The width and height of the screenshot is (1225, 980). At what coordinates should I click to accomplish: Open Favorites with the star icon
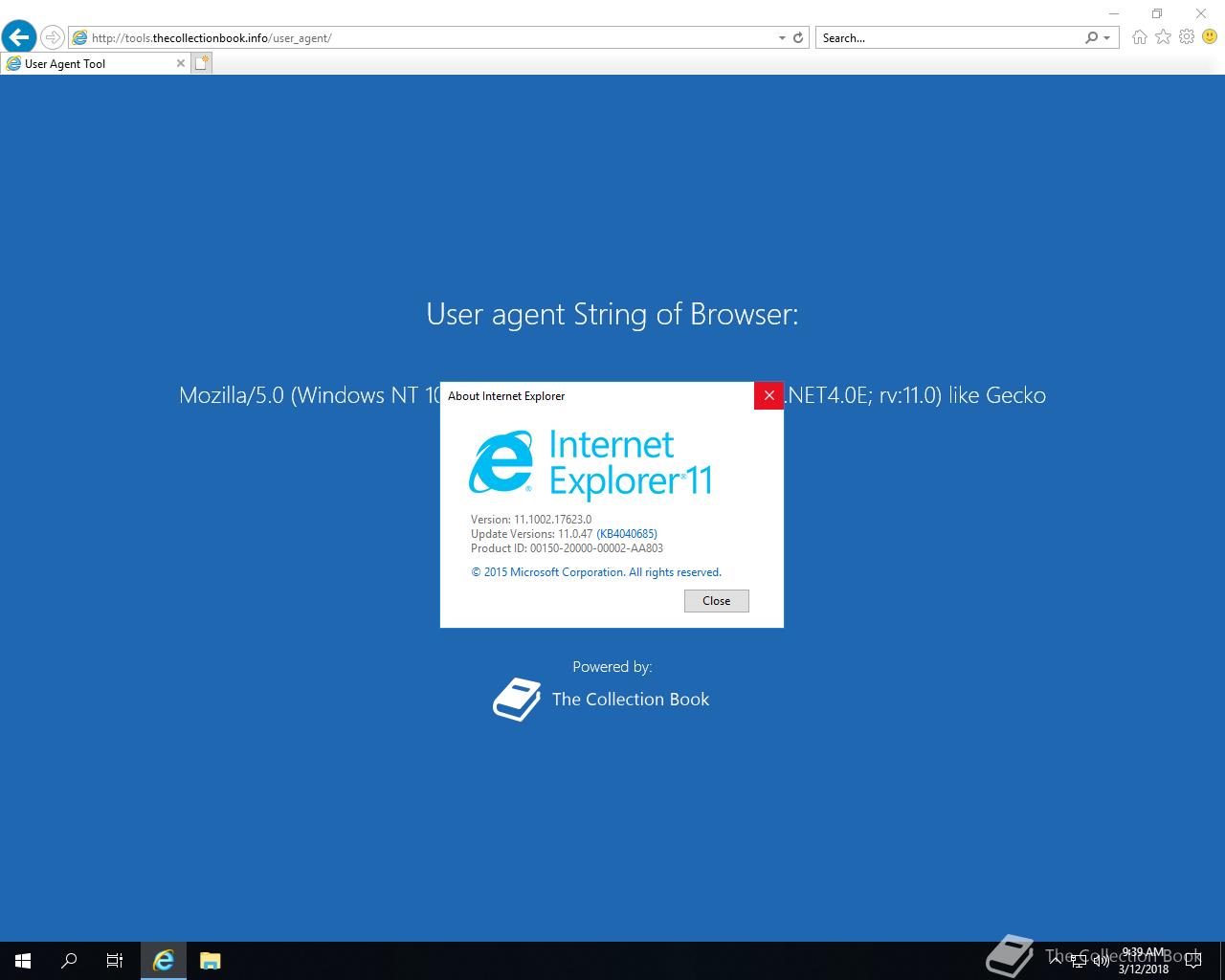[x=1163, y=36]
